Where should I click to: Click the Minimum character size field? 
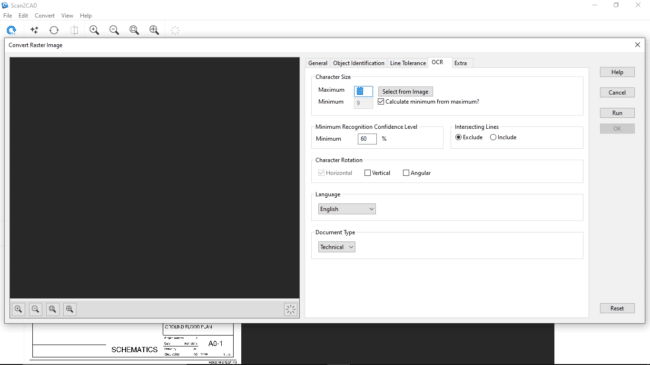[x=364, y=103]
